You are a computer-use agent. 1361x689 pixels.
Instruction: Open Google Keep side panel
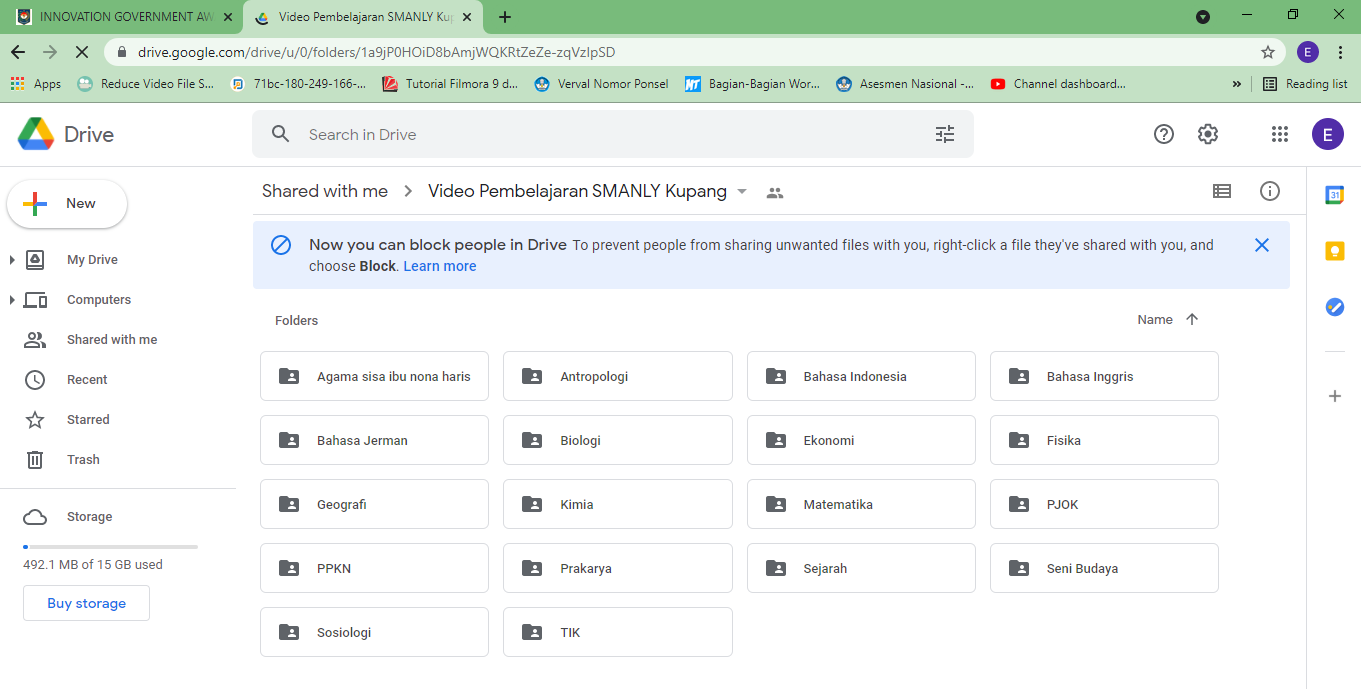[1334, 251]
